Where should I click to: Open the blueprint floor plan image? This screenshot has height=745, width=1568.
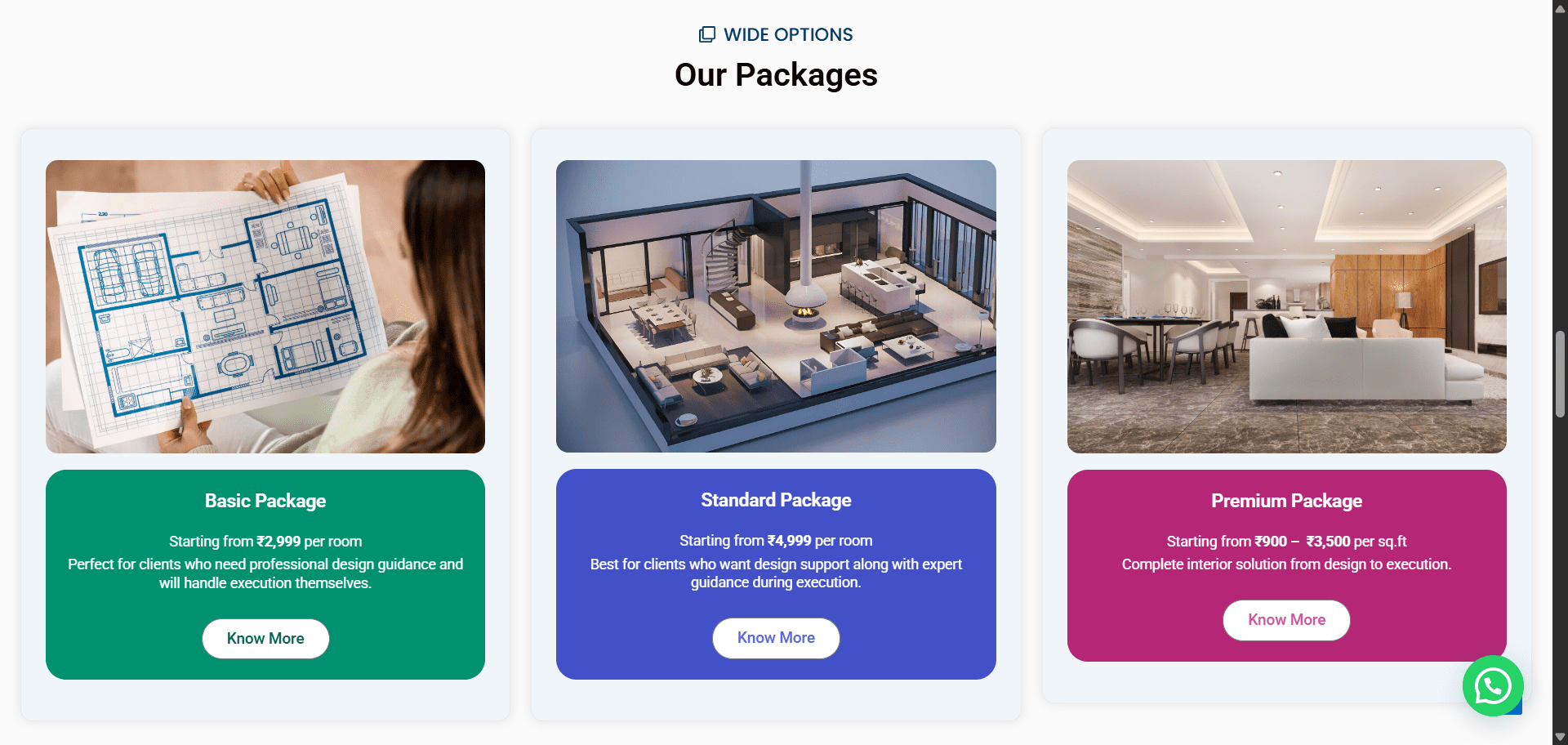pos(265,306)
